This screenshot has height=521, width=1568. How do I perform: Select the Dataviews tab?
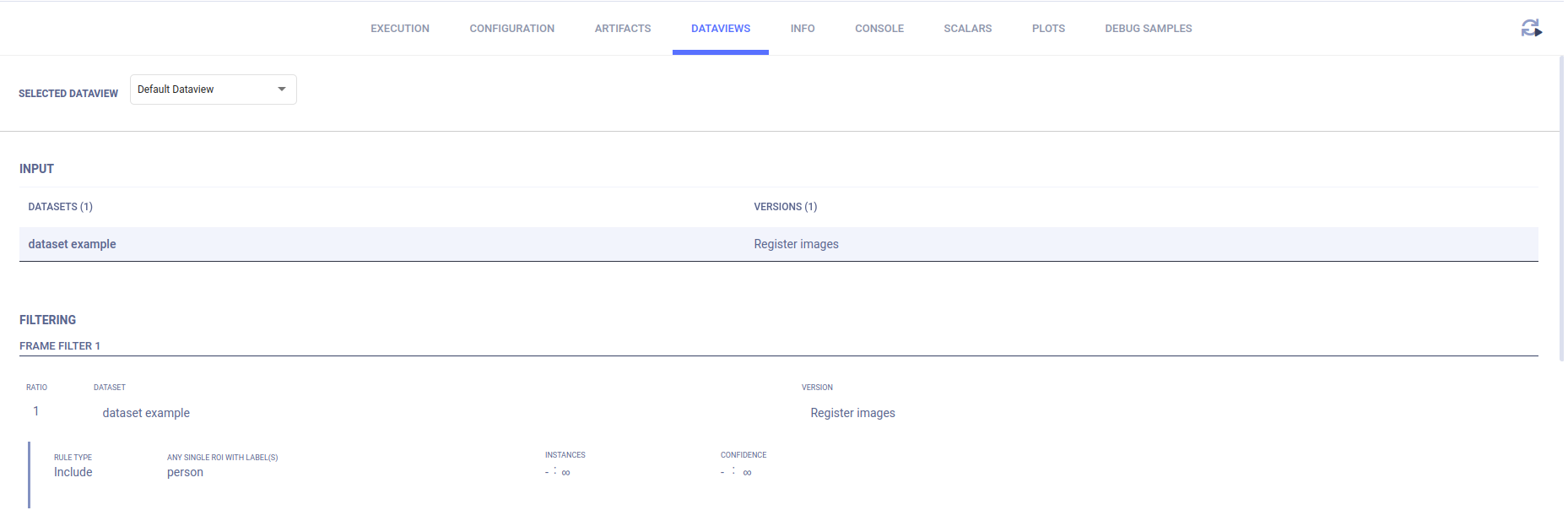[x=720, y=29]
